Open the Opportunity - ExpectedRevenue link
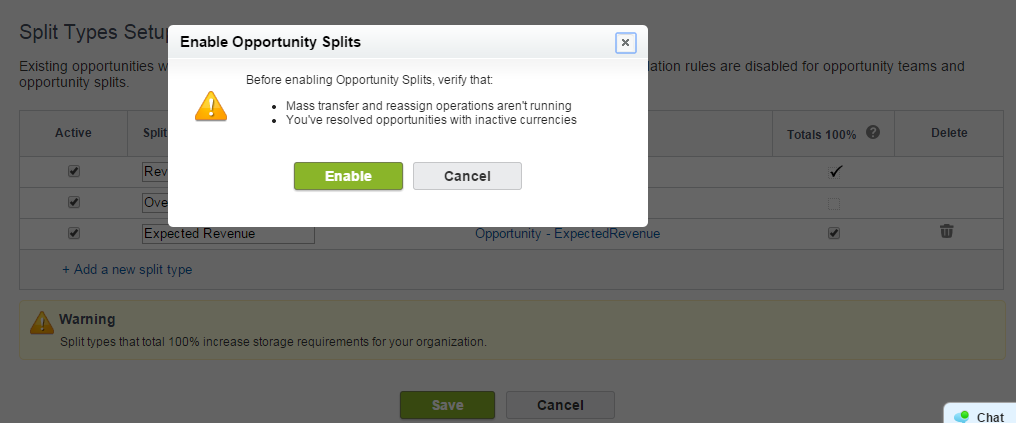The width and height of the screenshot is (1016, 423). pyautogui.click(x=567, y=234)
